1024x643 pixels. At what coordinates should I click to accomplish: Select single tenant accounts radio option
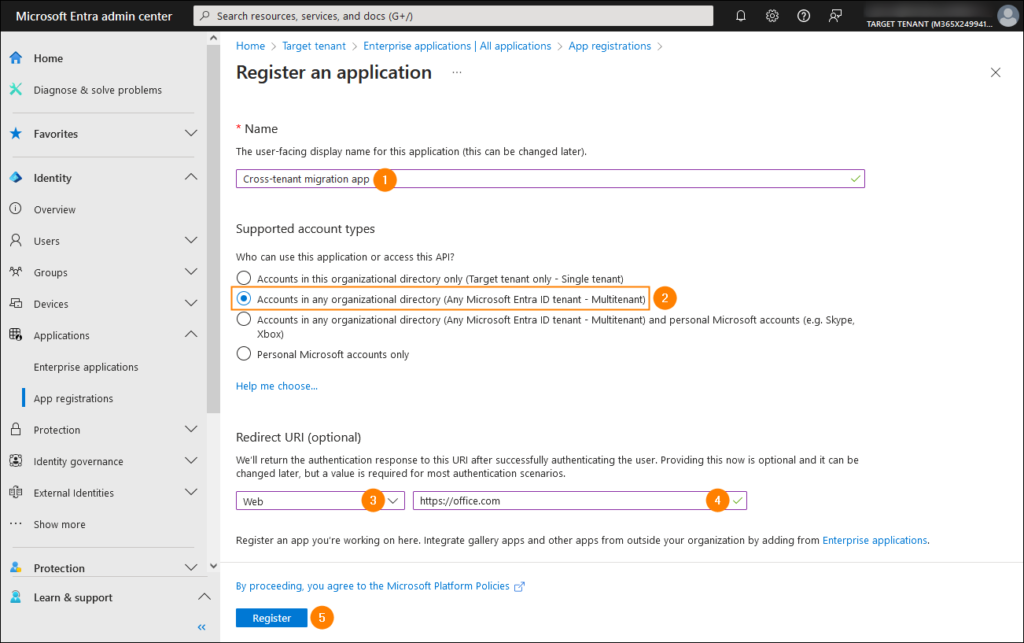[244, 278]
